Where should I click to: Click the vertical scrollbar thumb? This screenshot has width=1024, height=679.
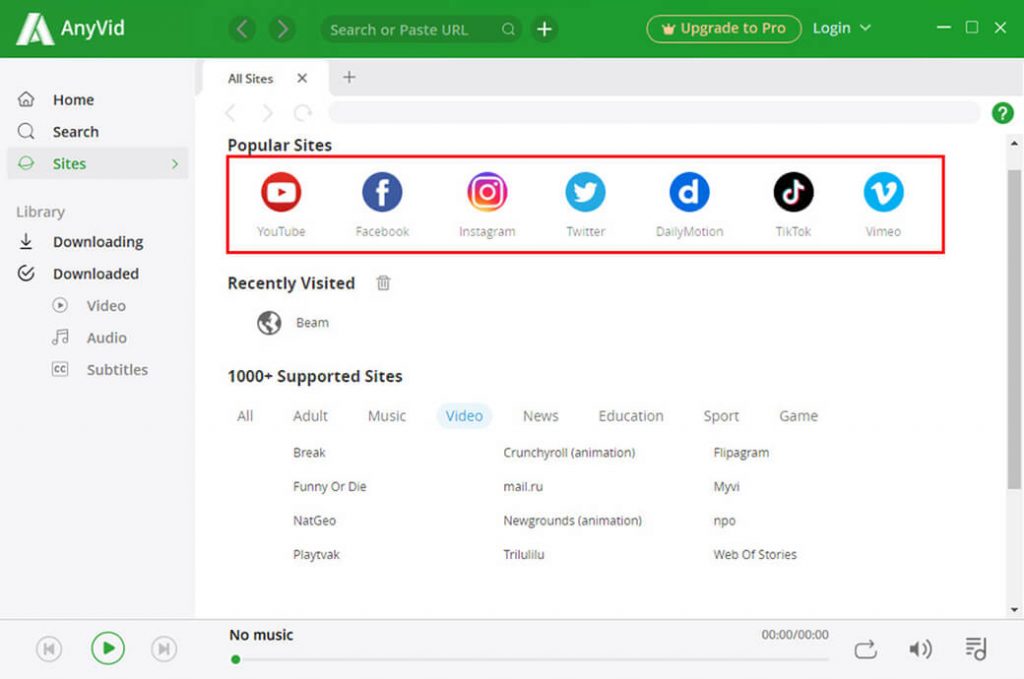point(1014,329)
